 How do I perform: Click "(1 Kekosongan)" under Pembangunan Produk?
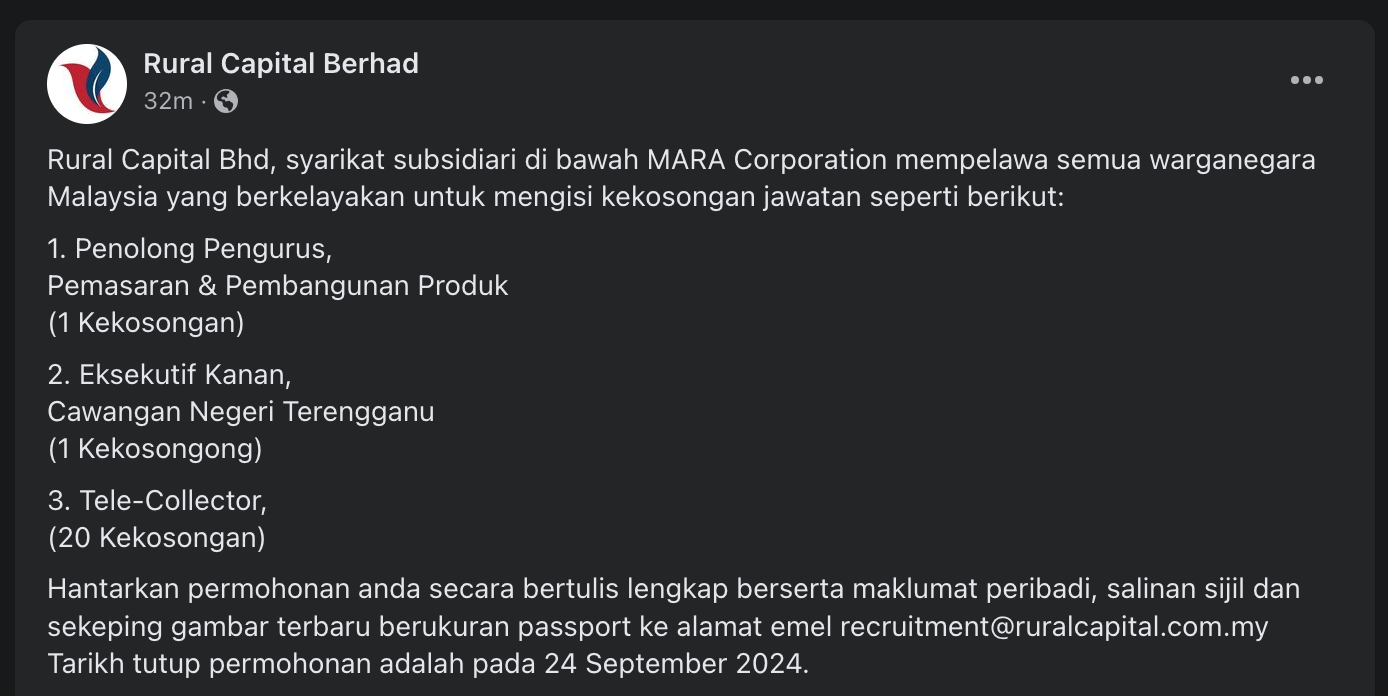pyautogui.click(x=146, y=323)
